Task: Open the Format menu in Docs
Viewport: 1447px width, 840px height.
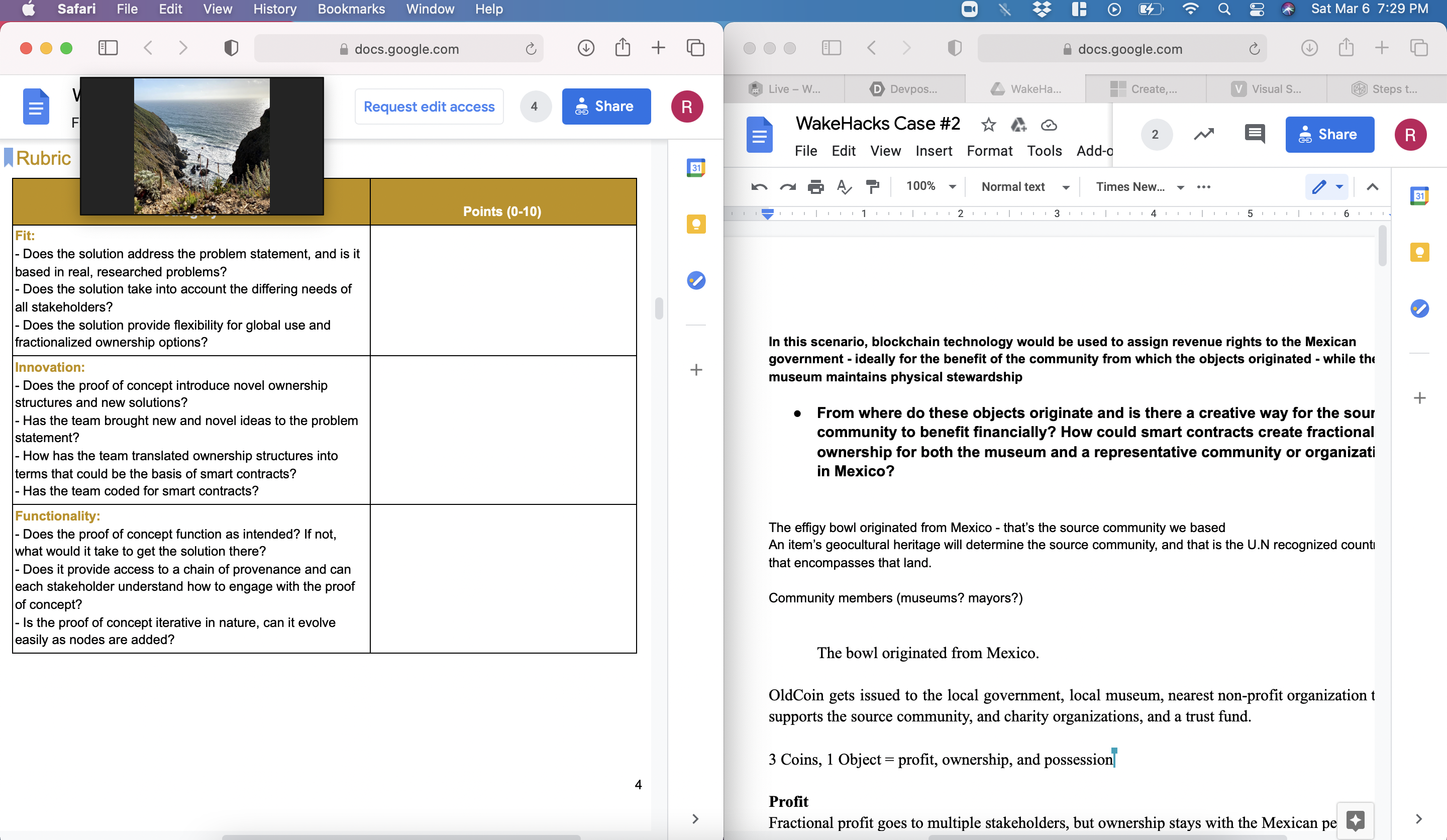Action: [989, 151]
